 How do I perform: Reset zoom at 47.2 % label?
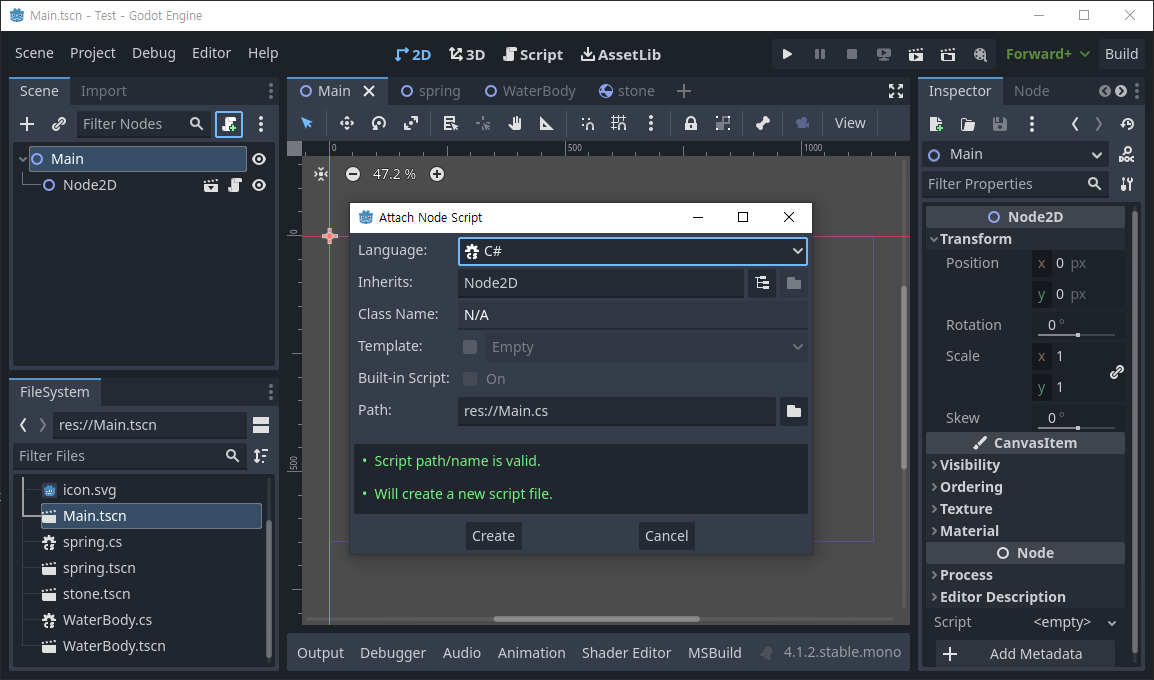394,174
